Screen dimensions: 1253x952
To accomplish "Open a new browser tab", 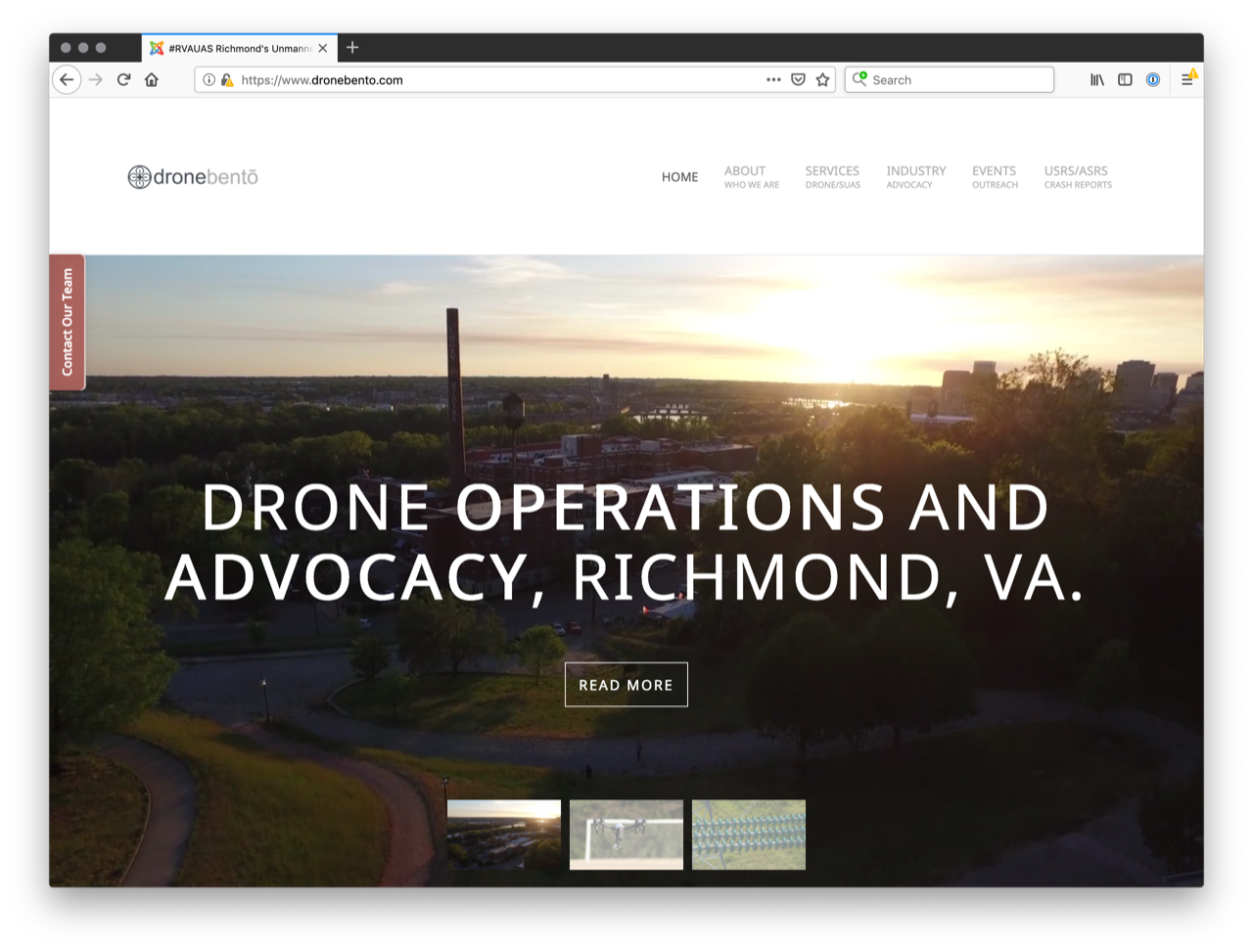I will [x=352, y=47].
